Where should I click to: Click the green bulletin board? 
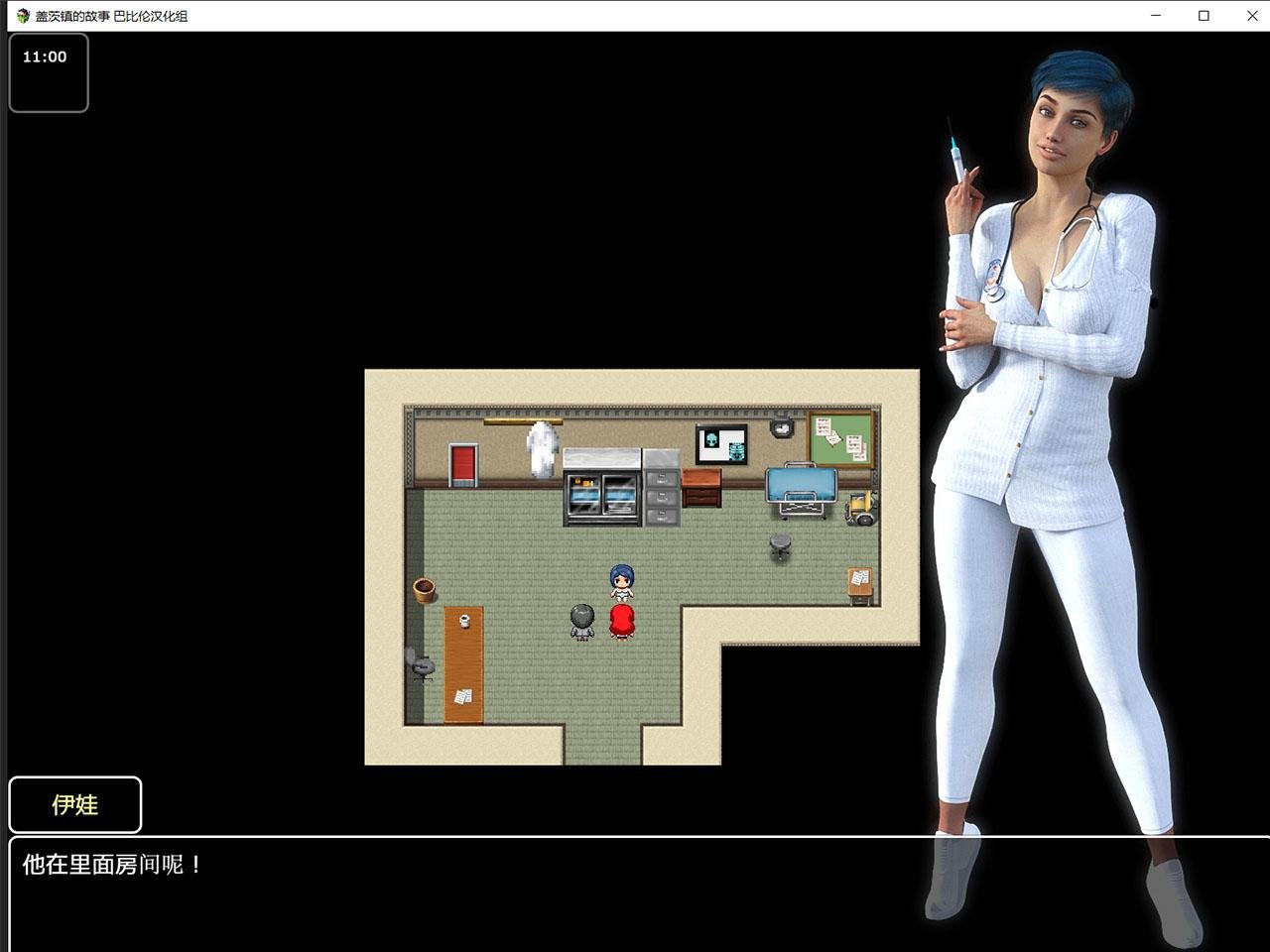pyautogui.click(x=841, y=438)
